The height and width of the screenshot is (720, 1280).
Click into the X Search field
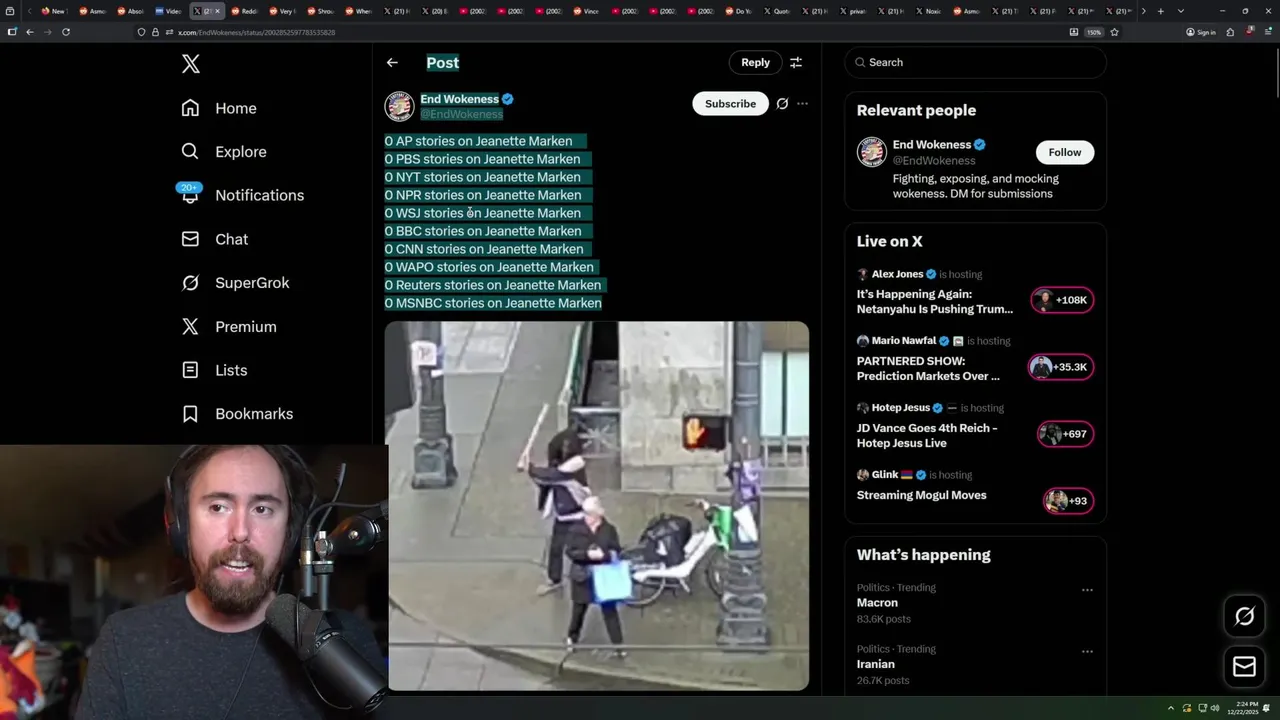click(975, 62)
